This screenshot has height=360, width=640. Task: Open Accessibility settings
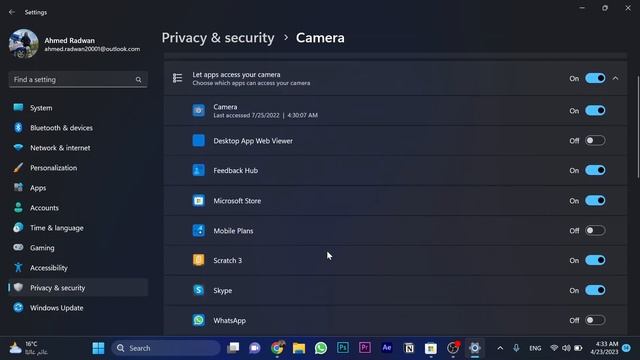(78, 268)
